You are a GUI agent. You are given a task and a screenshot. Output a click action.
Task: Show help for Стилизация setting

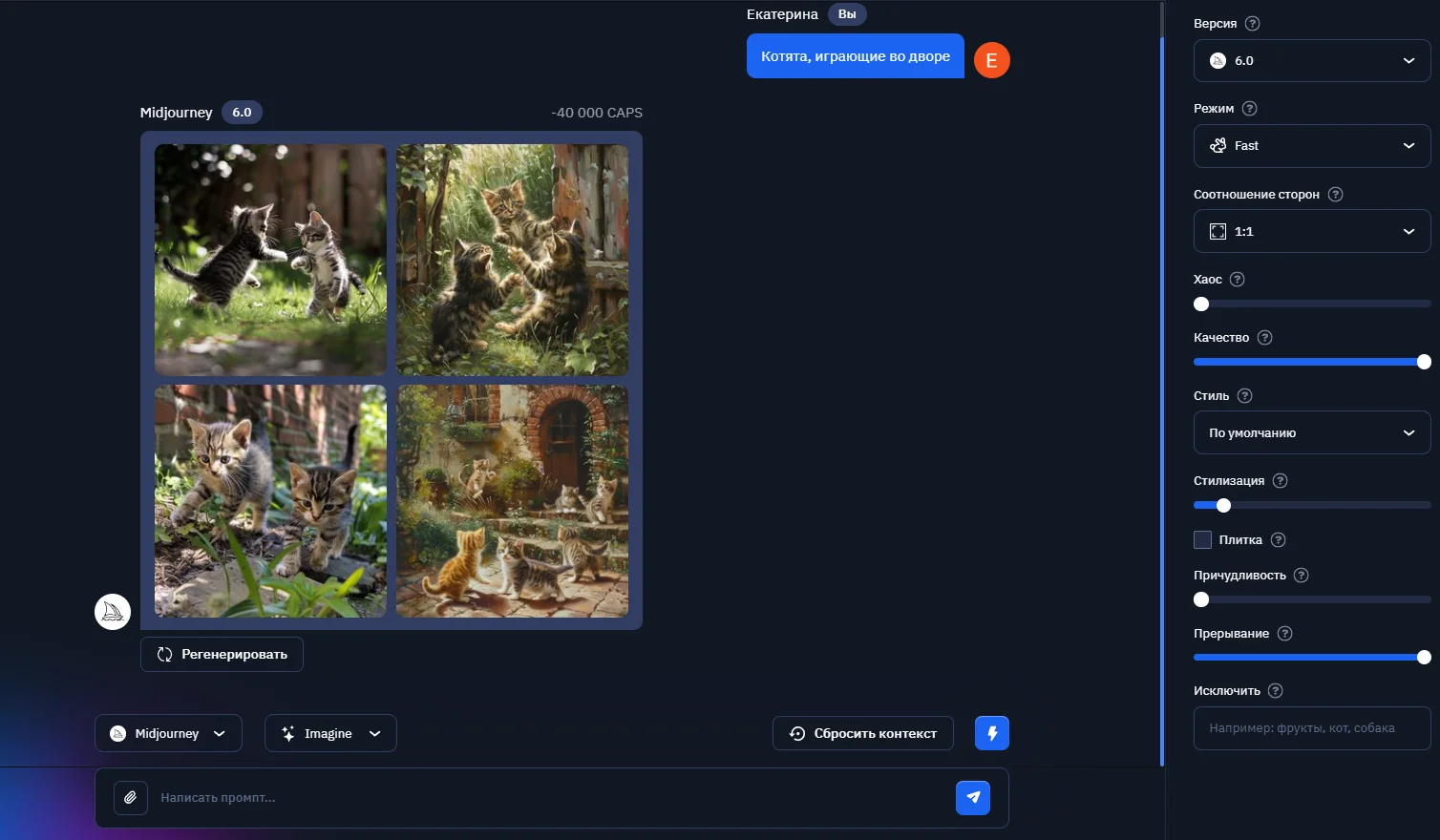coord(1281,481)
